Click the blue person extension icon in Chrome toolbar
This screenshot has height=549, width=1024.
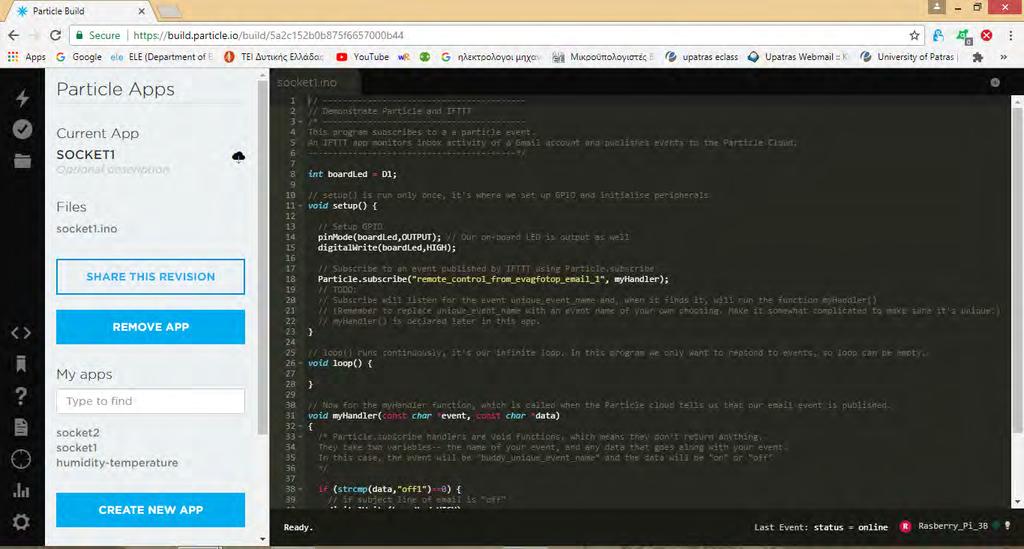pos(938,35)
